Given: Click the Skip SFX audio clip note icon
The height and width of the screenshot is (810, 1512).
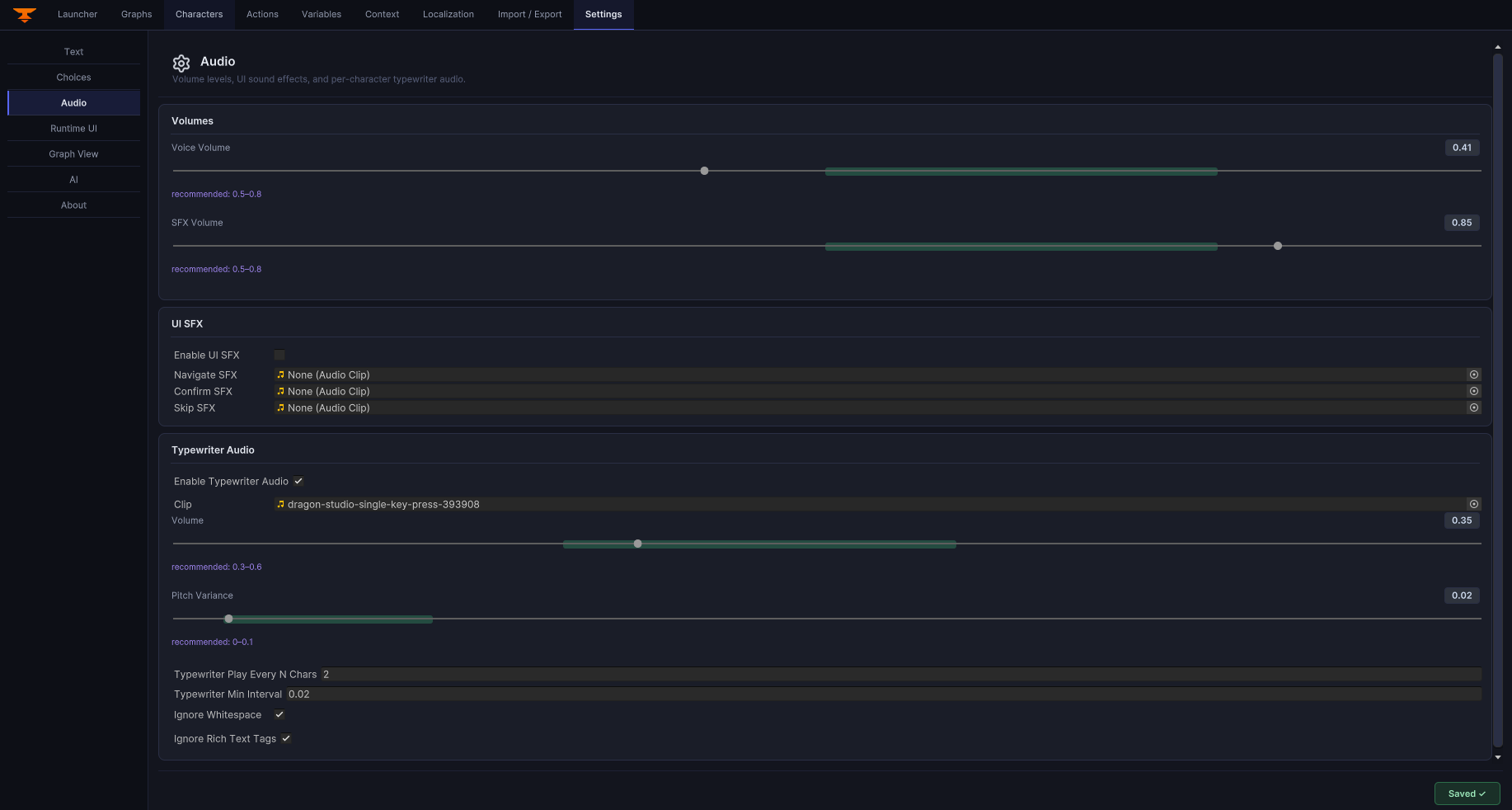Looking at the screenshot, I should tap(280, 407).
